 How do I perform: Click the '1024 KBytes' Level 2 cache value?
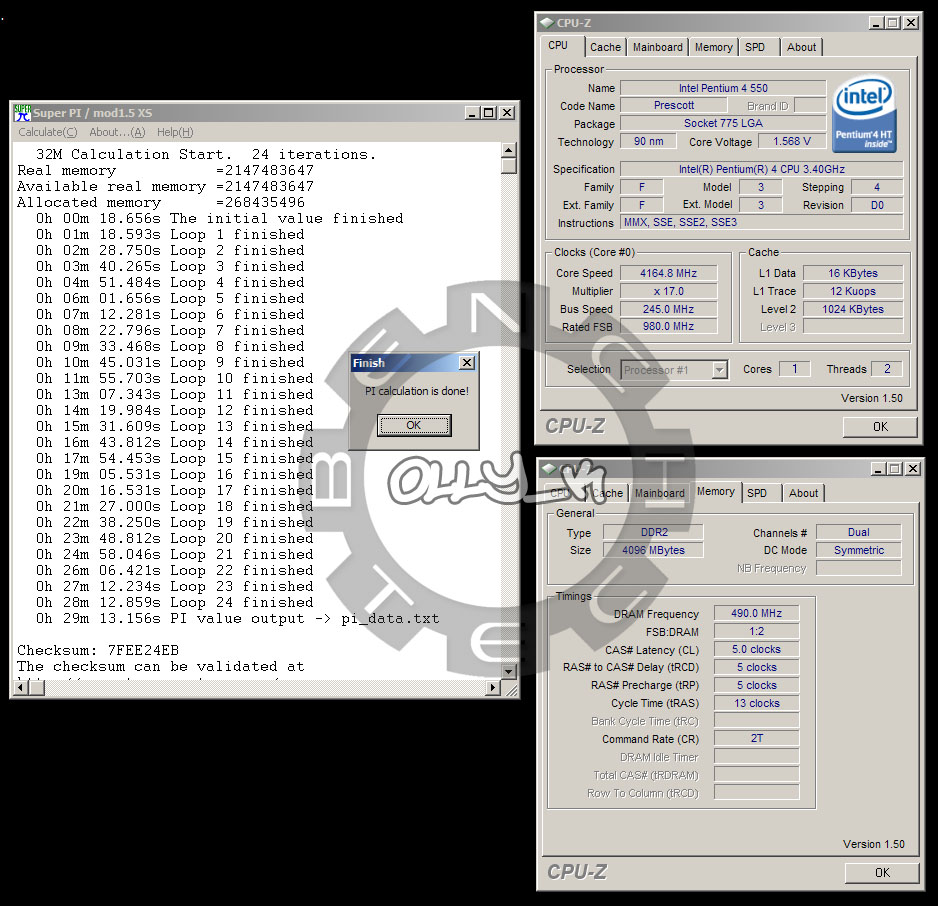(x=852, y=309)
